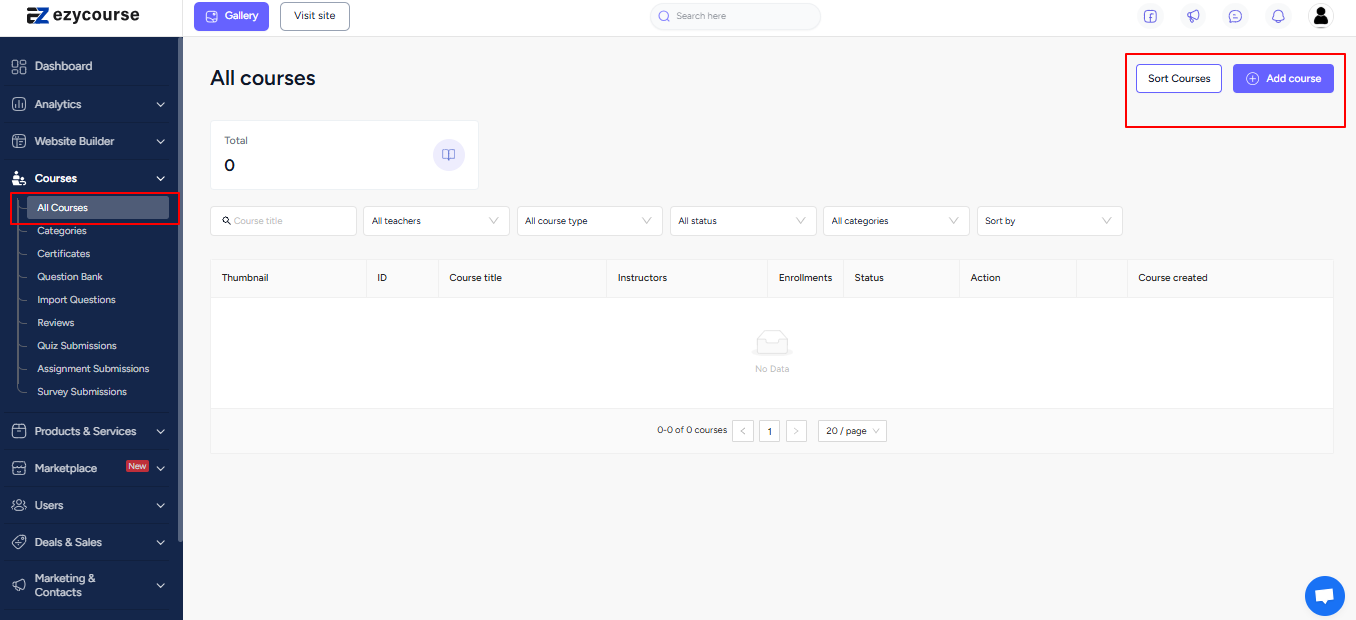The width and height of the screenshot is (1356, 620).
Task: Open the All teachers dropdown
Action: (x=436, y=221)
